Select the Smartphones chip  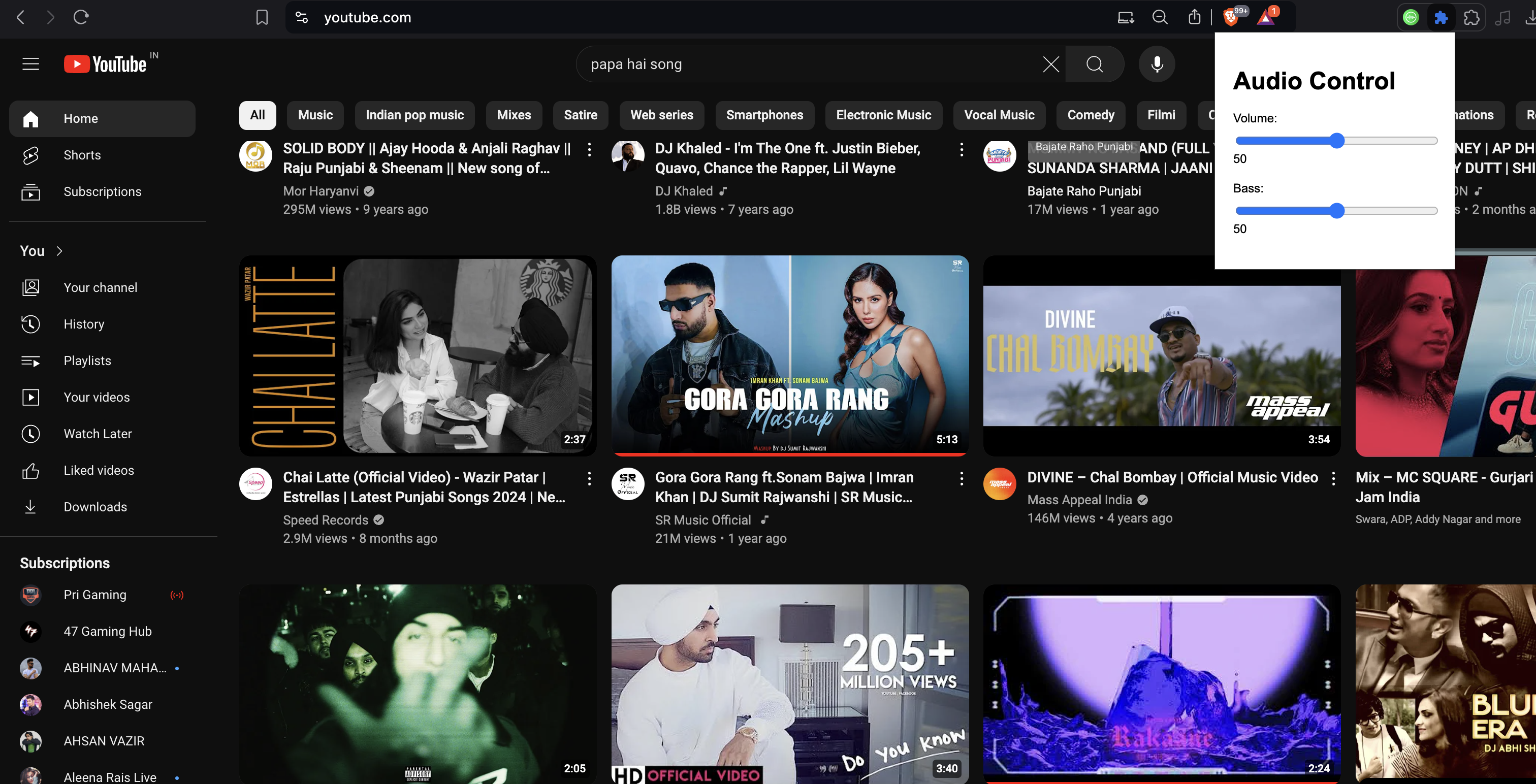pyautogui.click(x=765, y=115)
